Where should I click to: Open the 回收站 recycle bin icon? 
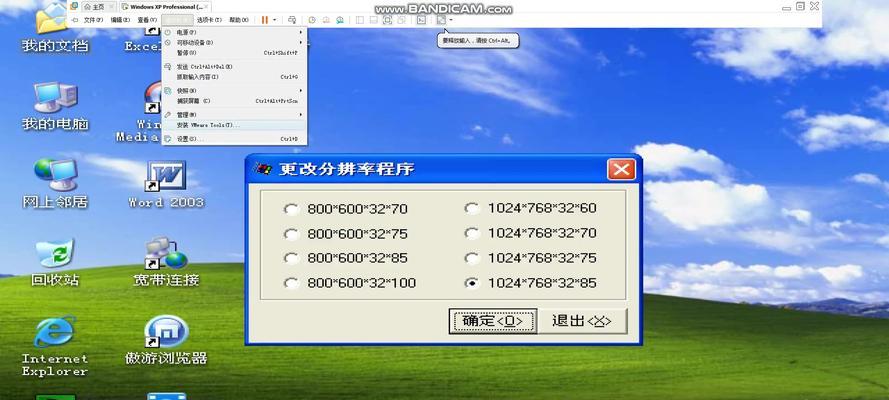pyautogui.click(x=55, y=262)
